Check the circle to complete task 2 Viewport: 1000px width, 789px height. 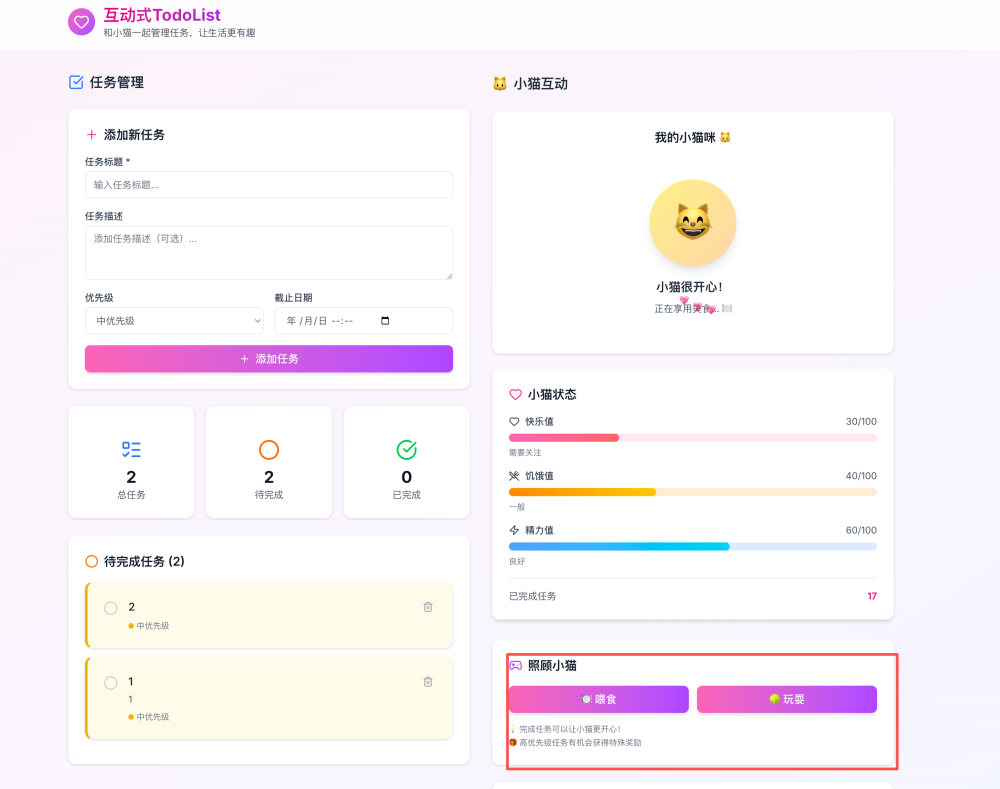(x=110, y=606)
